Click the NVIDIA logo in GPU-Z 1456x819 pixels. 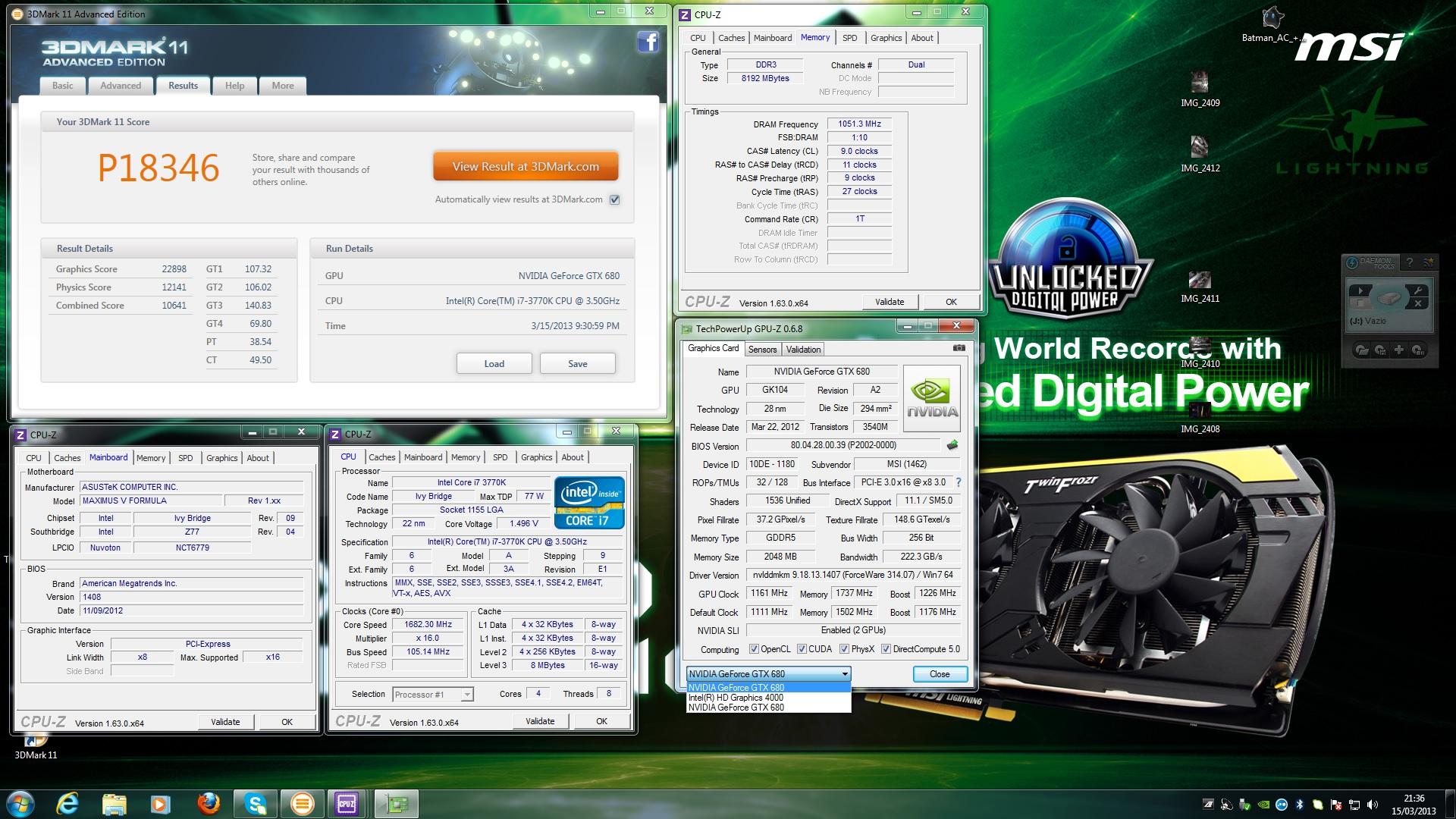[x=931, y=399]
